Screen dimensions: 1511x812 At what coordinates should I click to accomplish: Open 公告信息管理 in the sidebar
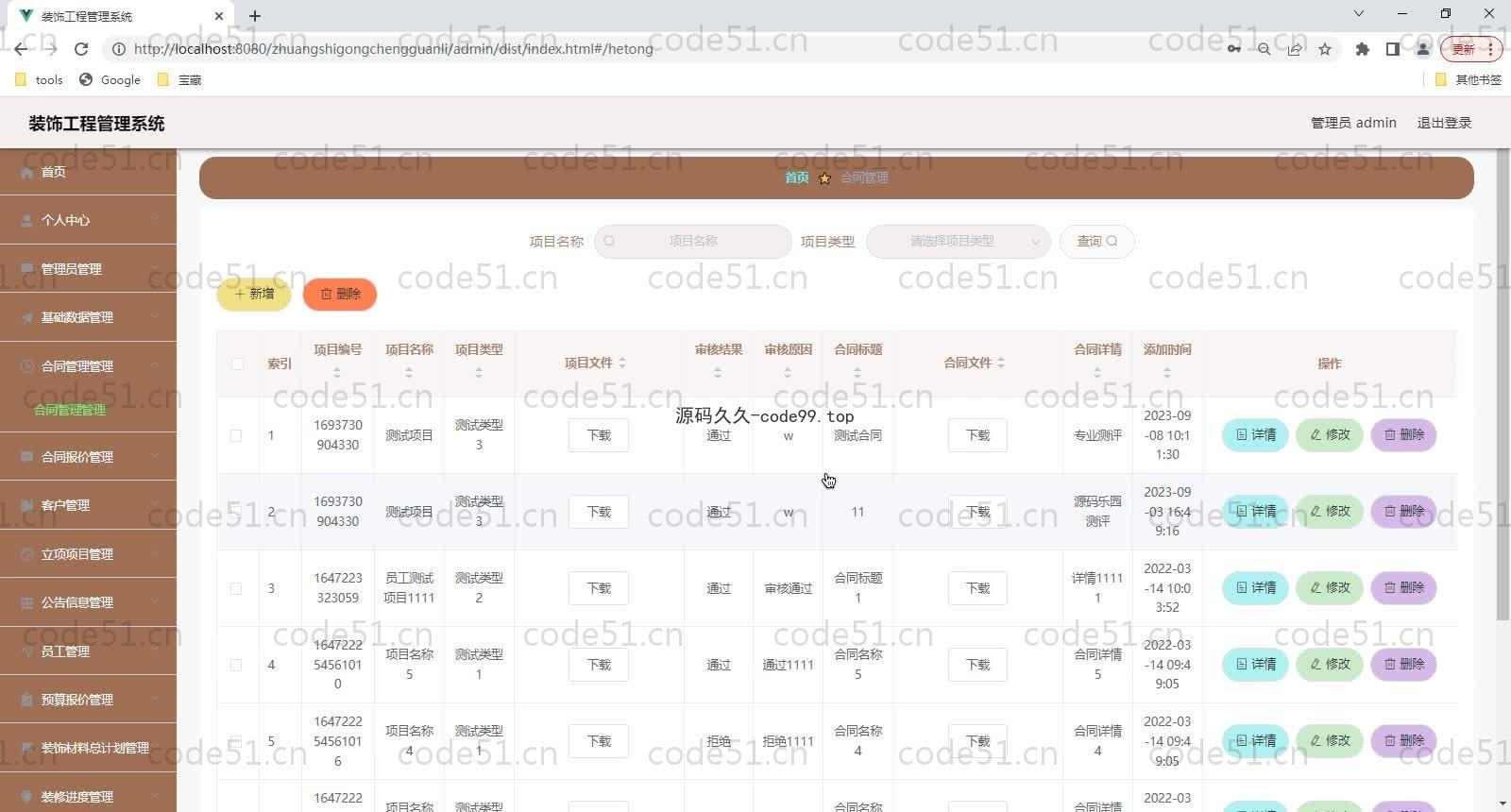[89, 602]
